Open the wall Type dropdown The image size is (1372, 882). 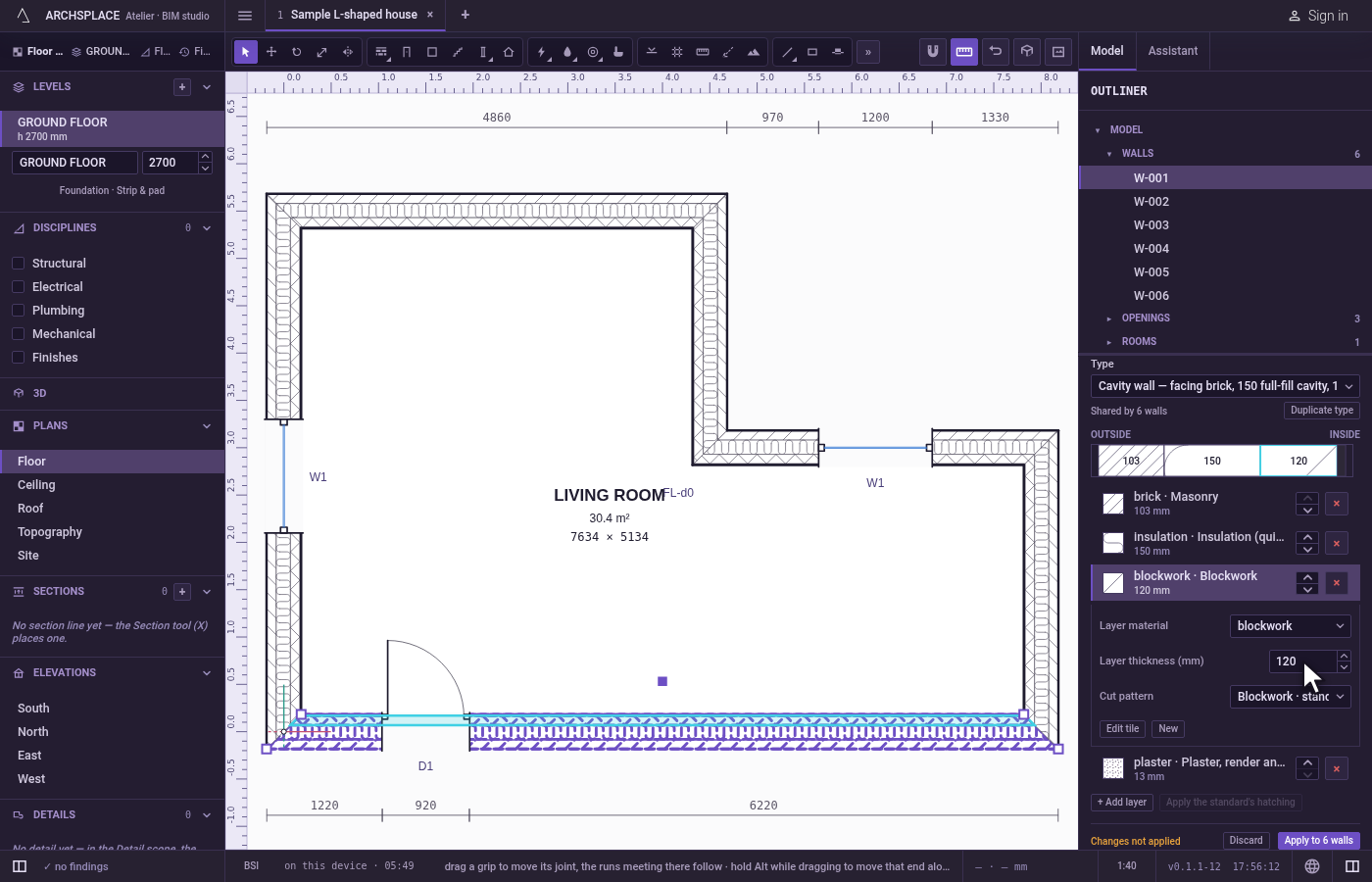point(1225,386)
